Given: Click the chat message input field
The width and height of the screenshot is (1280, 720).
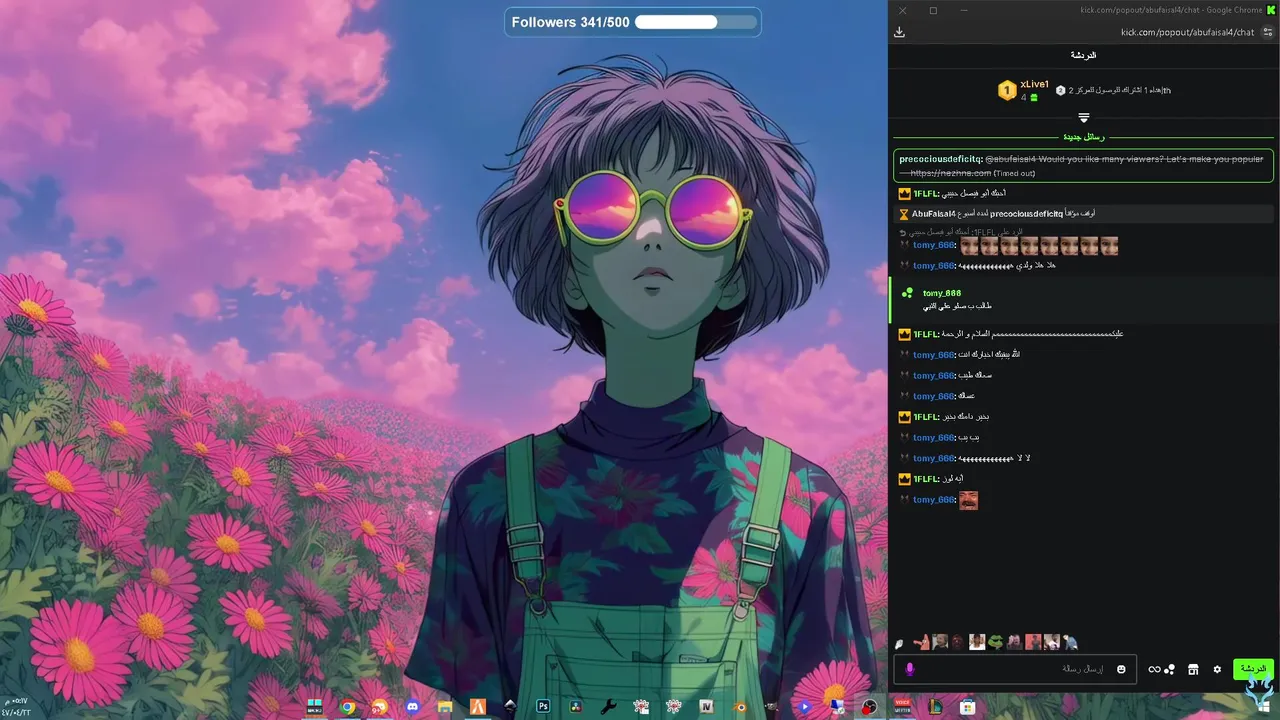Looking at the screenshot, I should click(1015, 669).
